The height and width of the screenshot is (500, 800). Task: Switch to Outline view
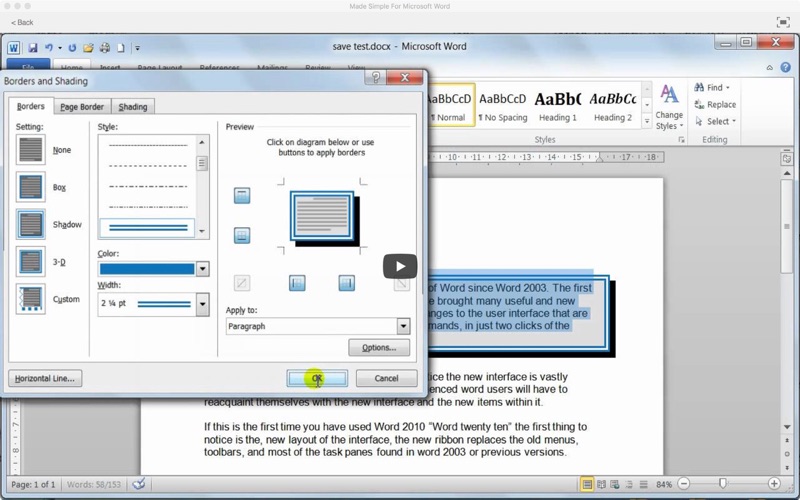click(629, 484)
